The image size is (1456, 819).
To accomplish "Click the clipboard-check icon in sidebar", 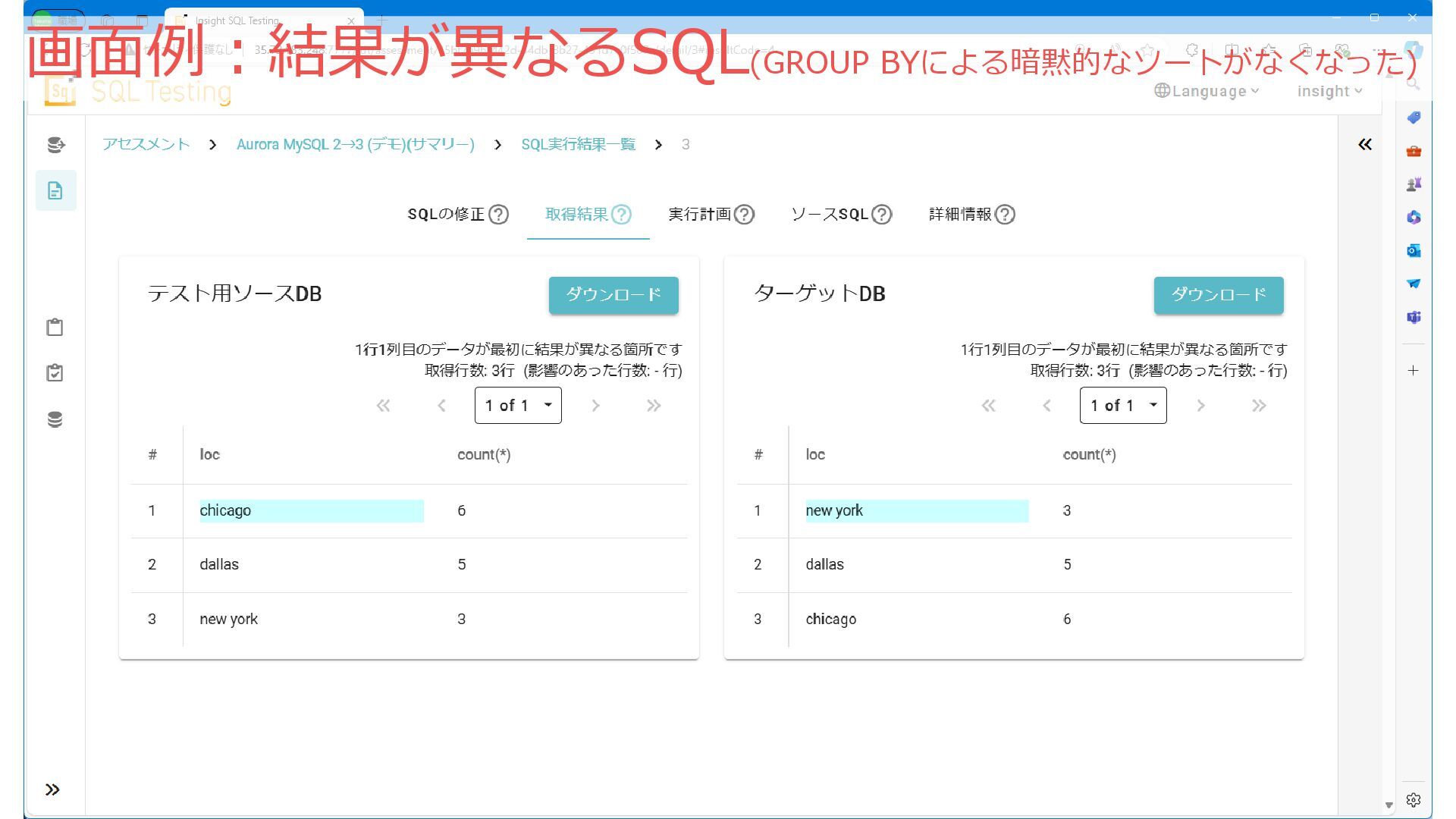I will (55, 372).
